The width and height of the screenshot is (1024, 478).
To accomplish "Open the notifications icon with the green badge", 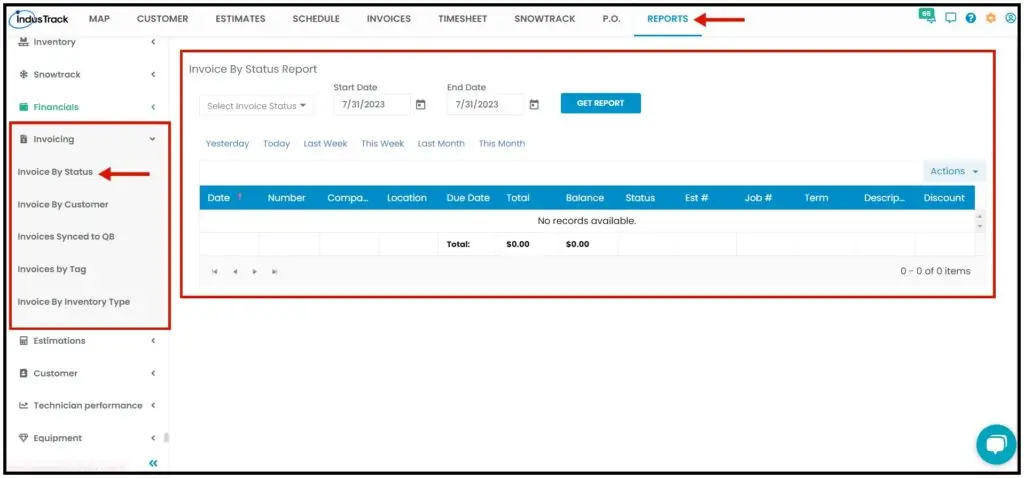I will pos(926,16).
